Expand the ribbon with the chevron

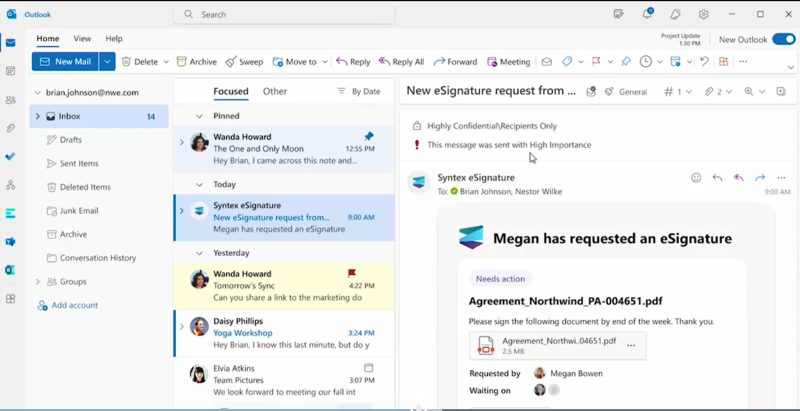(x=791, y=67)
